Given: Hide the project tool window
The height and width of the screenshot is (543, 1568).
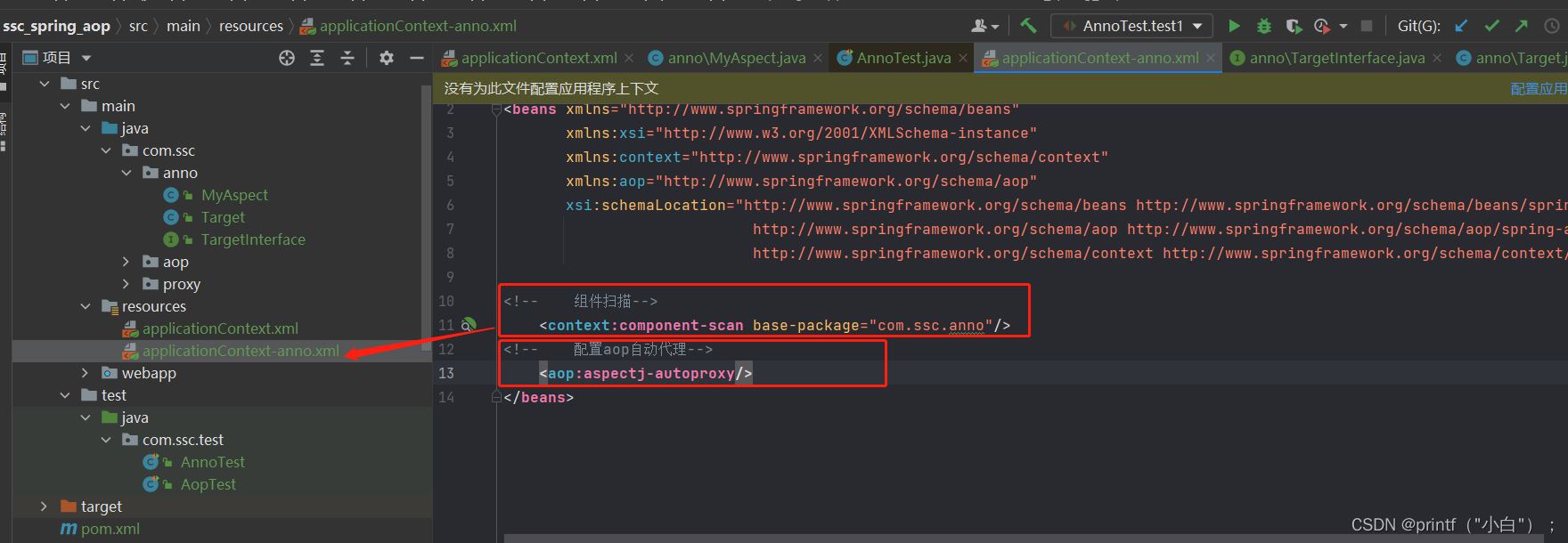Looking at the screenshot, I should pyautogui.click(x=416, y=58).
